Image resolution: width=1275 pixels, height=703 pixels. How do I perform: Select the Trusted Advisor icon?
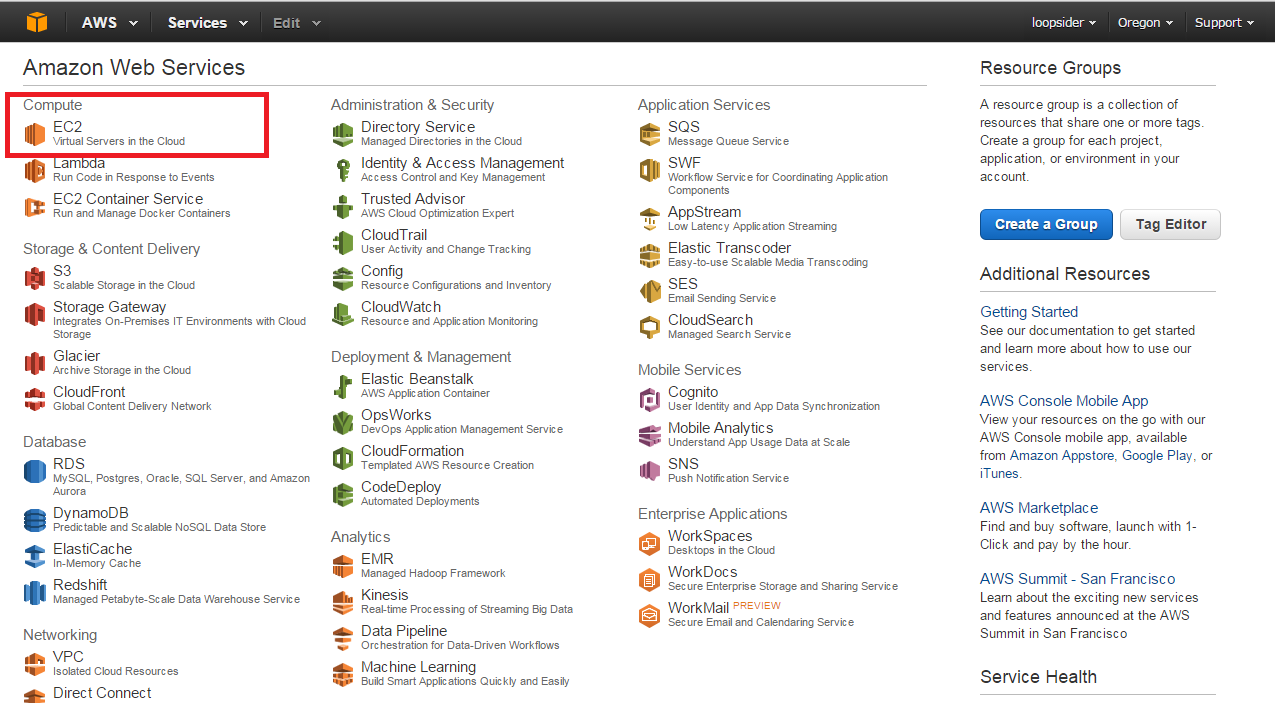tap(343, 206)
